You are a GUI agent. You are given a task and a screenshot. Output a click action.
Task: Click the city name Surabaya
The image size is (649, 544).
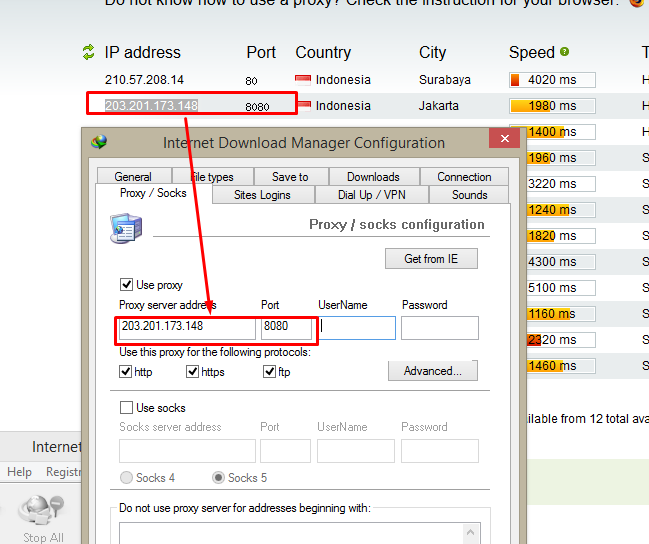[445, 79]
